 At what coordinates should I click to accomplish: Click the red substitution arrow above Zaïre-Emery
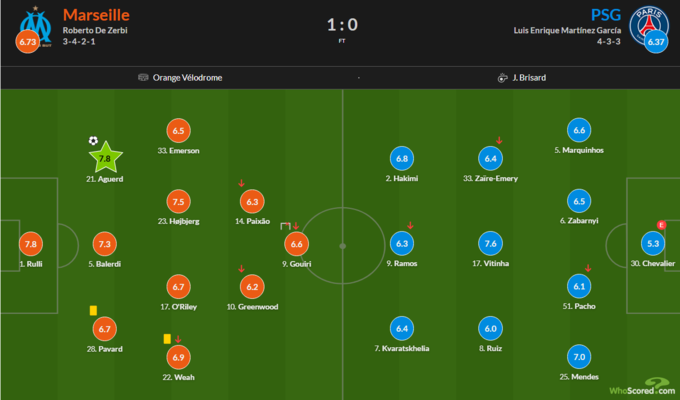point(499,140)
